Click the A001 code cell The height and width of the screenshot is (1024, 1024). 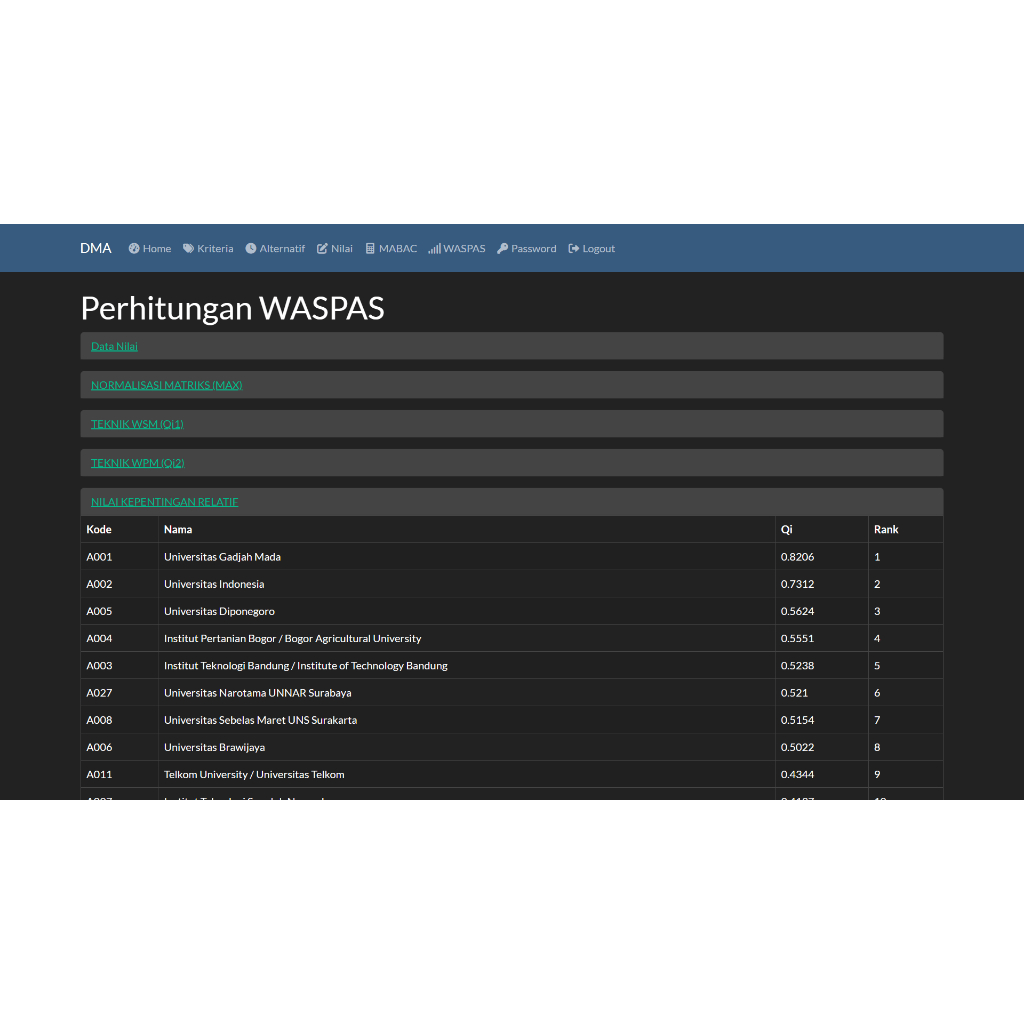click(x=120, y=556)
